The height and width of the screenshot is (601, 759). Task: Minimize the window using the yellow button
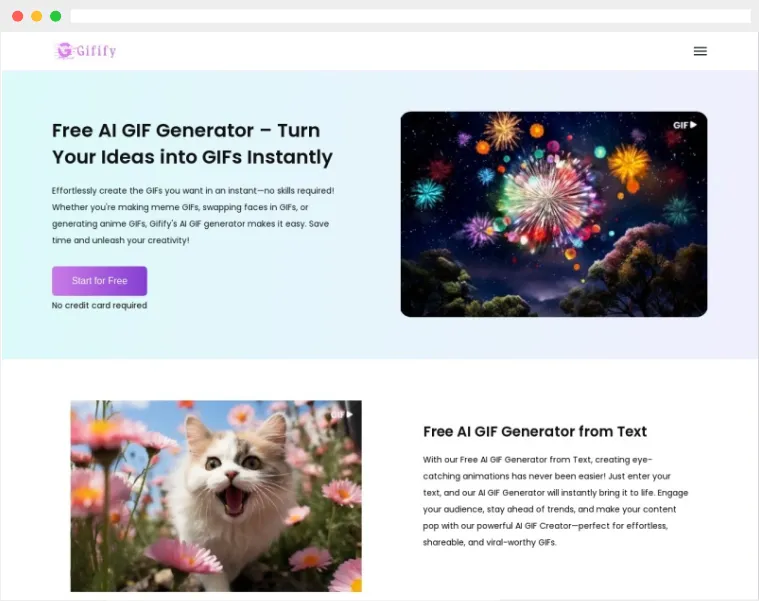coord(36,16)
